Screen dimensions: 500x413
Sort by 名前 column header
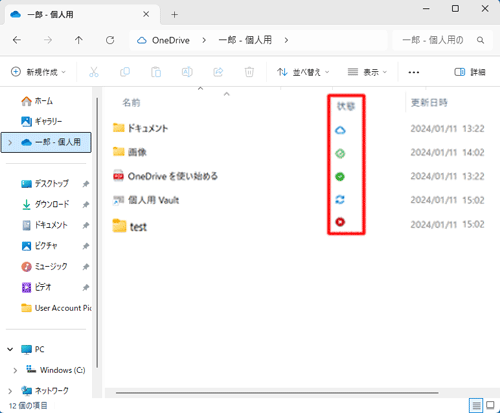[x=131, y=102]
